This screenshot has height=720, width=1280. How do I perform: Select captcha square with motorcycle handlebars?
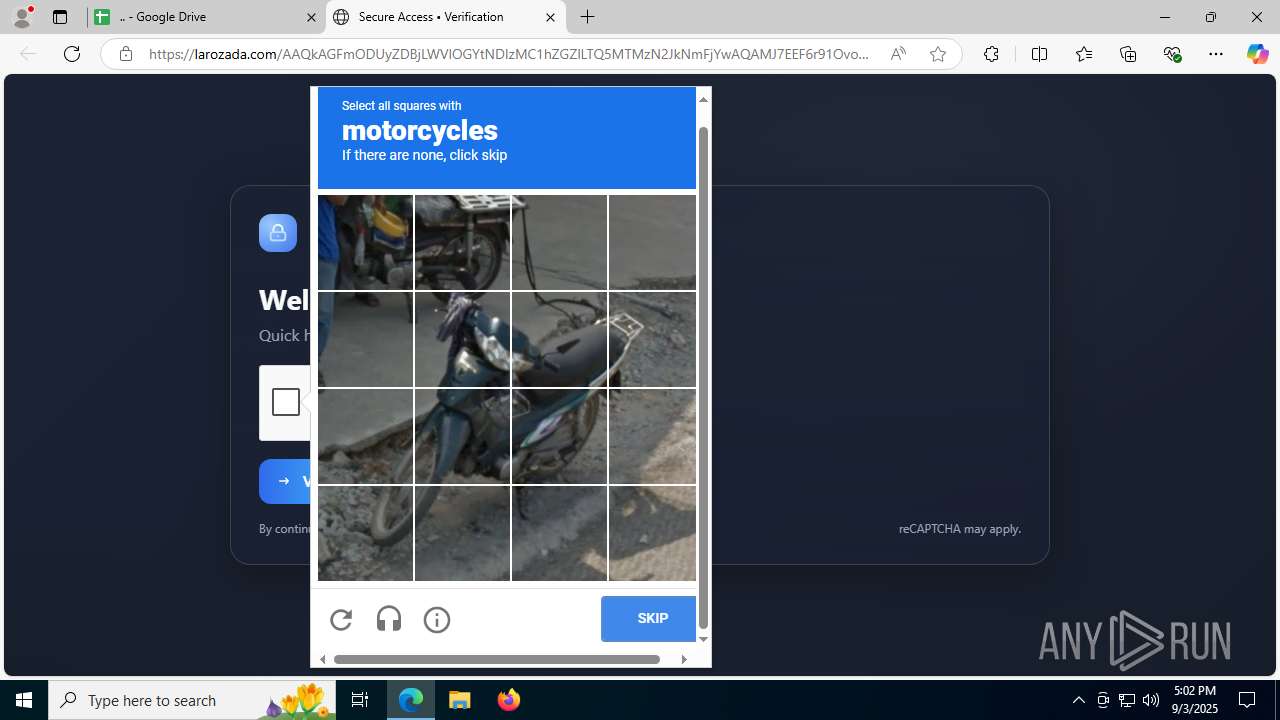click(x=462, y=339)
